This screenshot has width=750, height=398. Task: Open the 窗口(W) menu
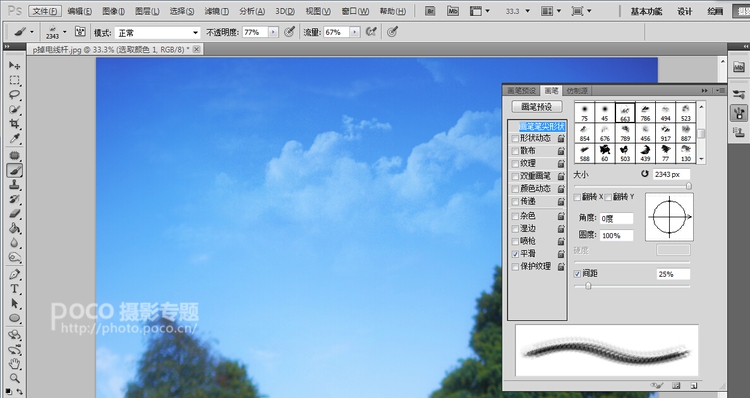click(355, 11)
